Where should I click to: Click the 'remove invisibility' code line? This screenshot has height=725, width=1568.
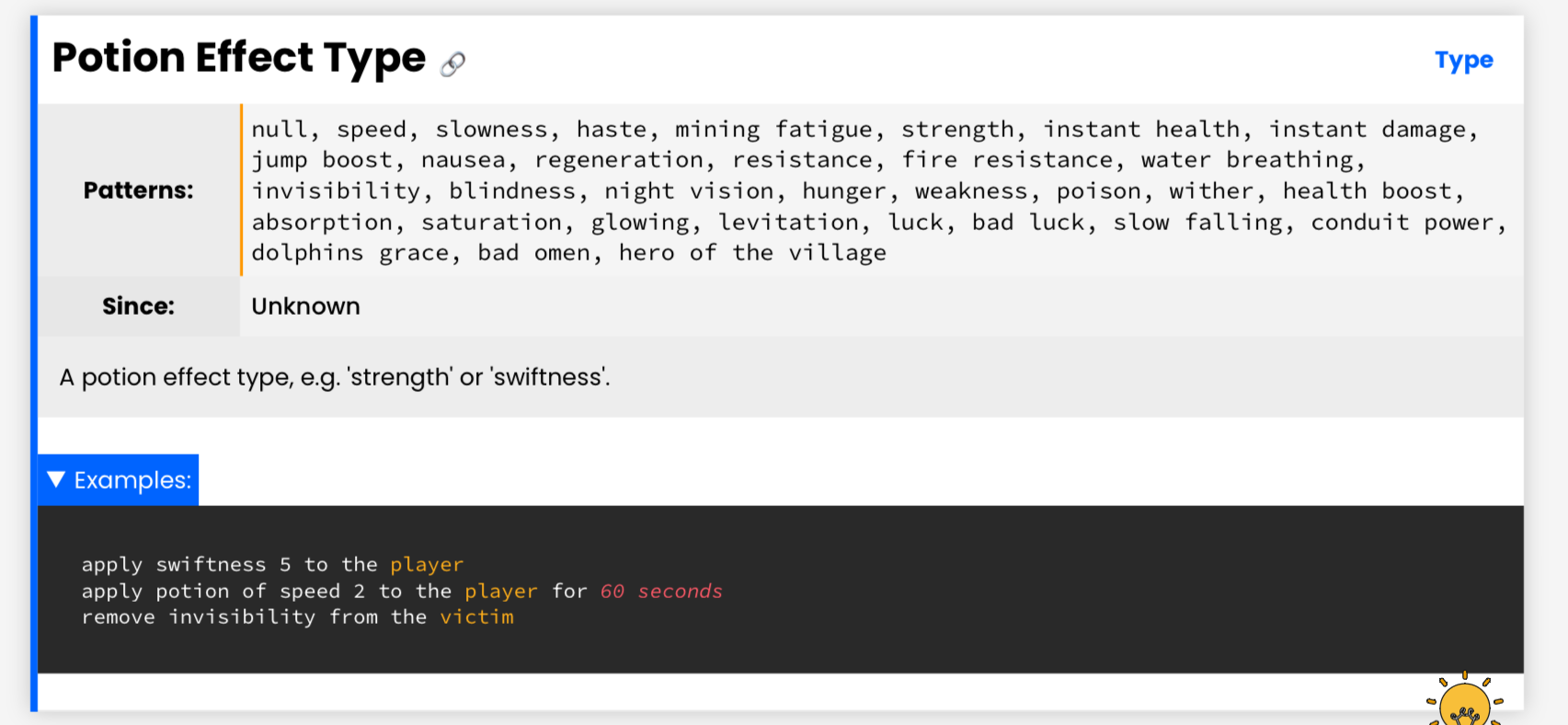point(297,616)
